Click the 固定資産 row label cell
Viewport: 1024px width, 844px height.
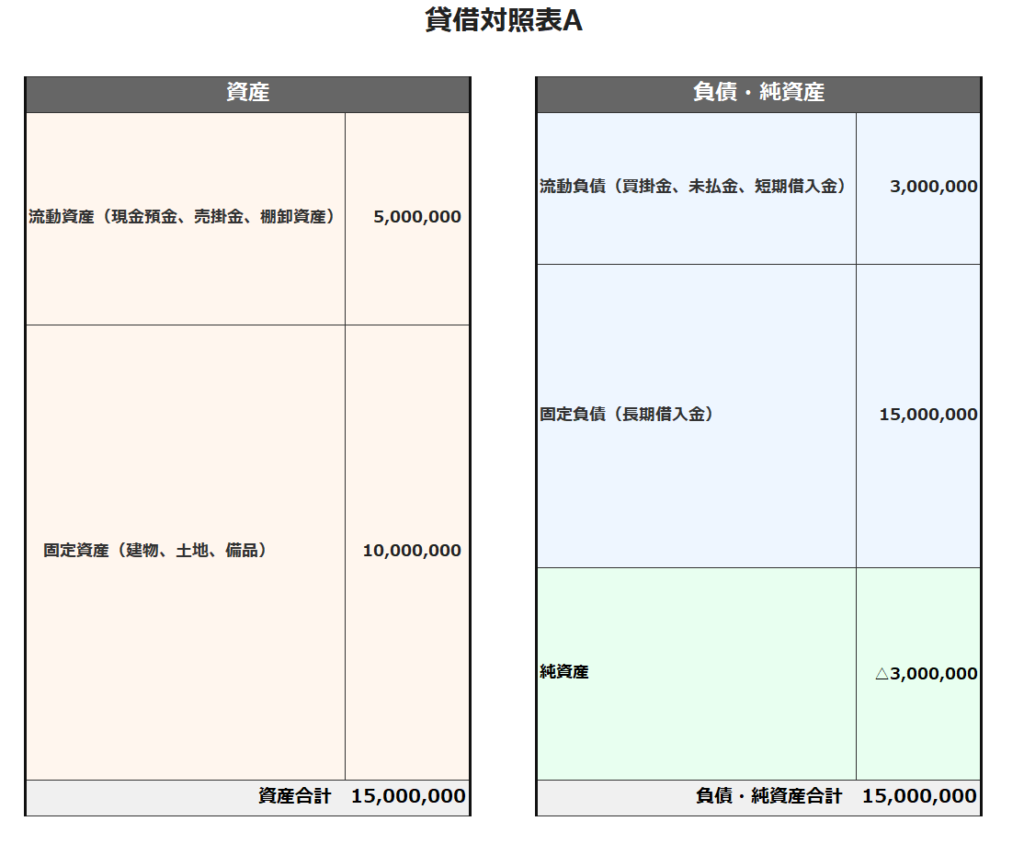(x=155, y=550)
